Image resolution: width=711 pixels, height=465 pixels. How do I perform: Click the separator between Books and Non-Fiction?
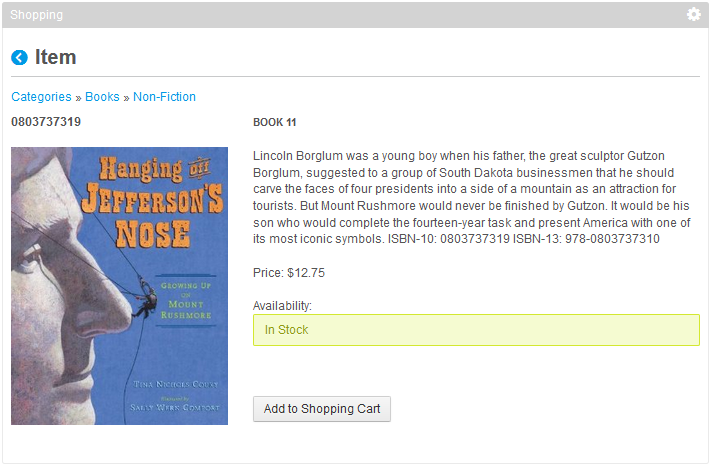click(126, 98)
